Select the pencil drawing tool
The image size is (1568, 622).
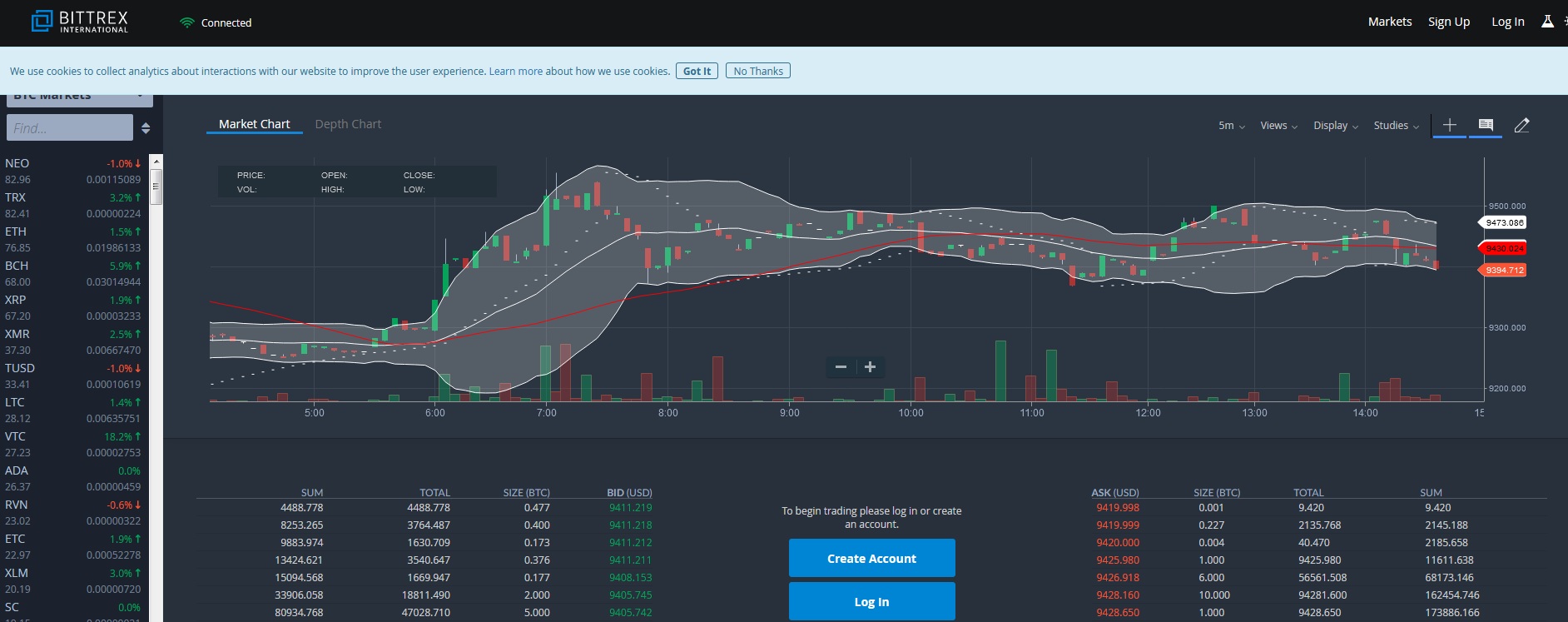point(1521,125)
